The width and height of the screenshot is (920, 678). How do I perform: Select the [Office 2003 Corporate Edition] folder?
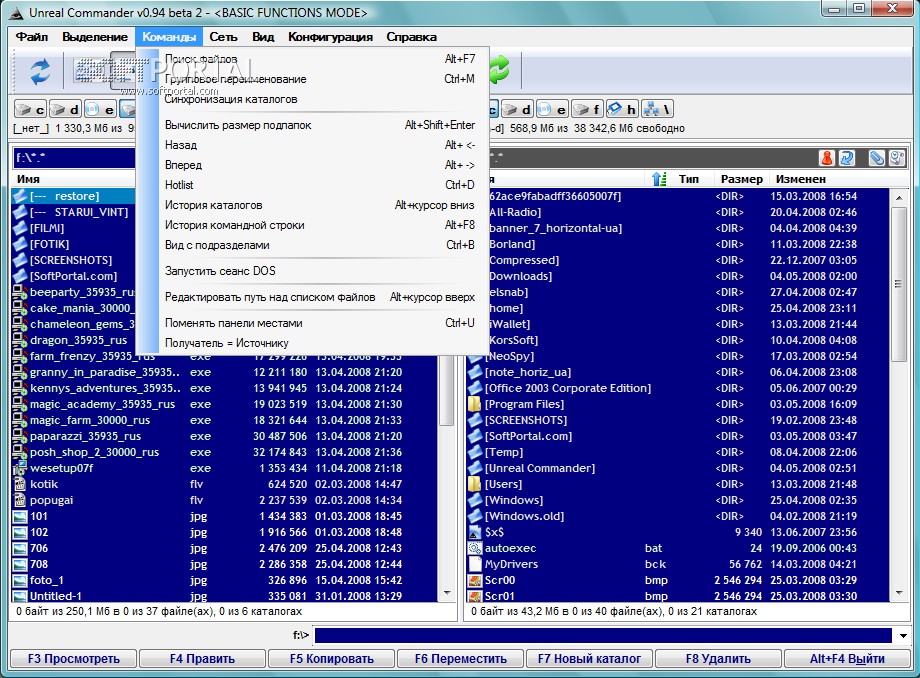pos(678,388)
